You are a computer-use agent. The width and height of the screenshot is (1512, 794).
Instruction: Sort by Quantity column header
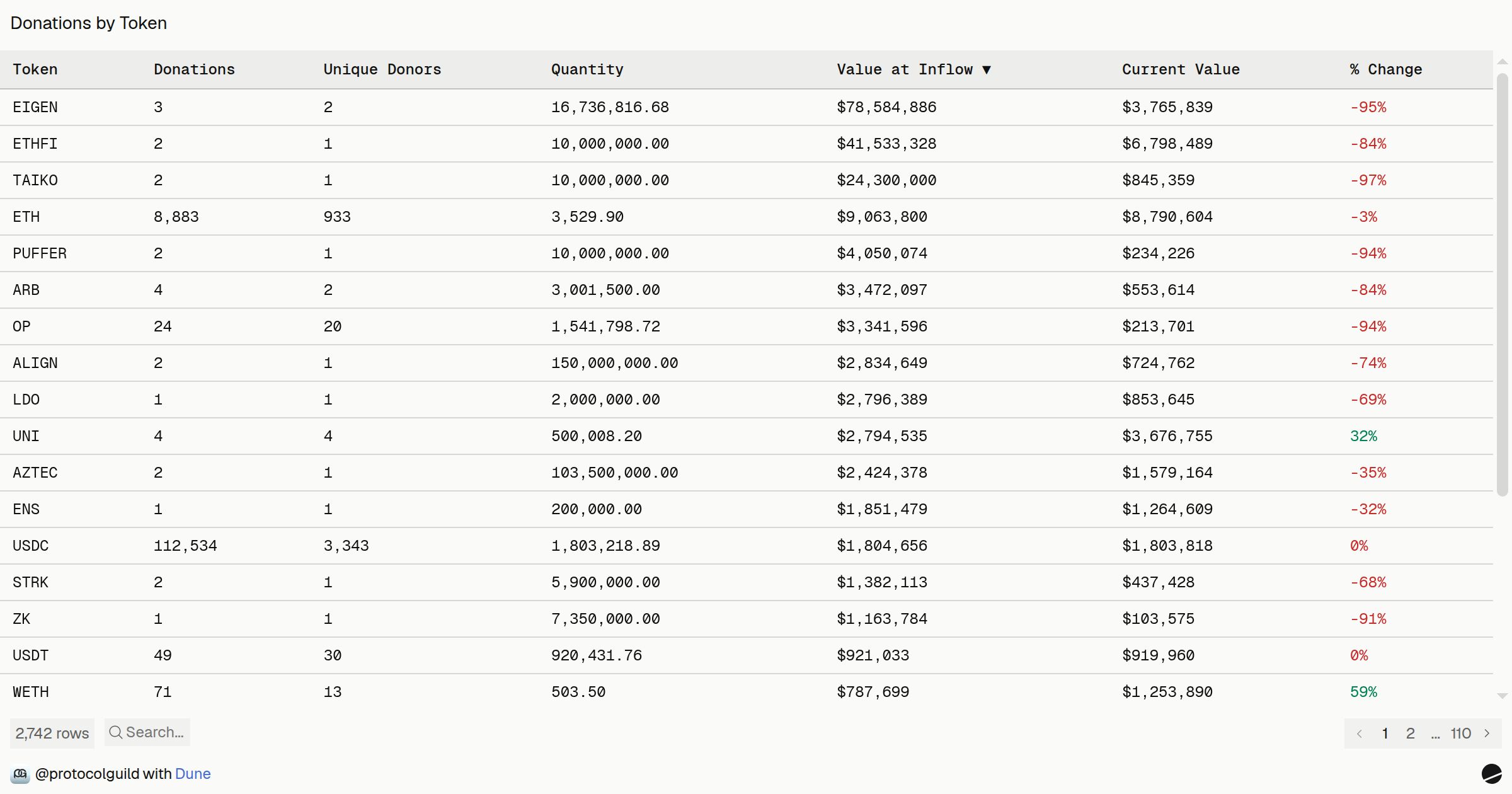pyautogui.click(x=587, y=69)
